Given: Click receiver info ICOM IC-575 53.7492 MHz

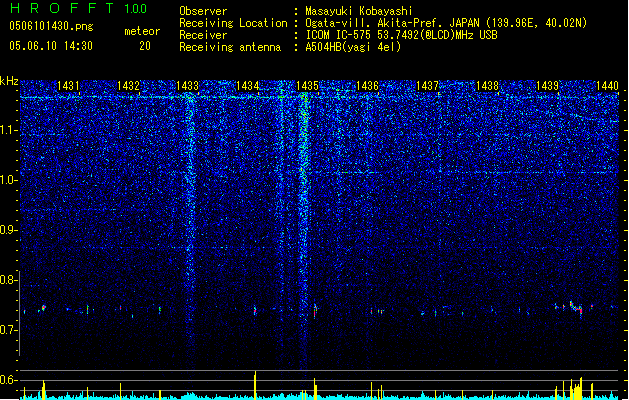Looking at the screenshot, I should [401, 35].
